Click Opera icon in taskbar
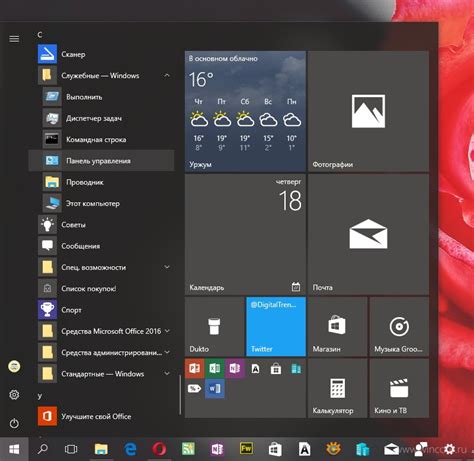 (159, 449)
